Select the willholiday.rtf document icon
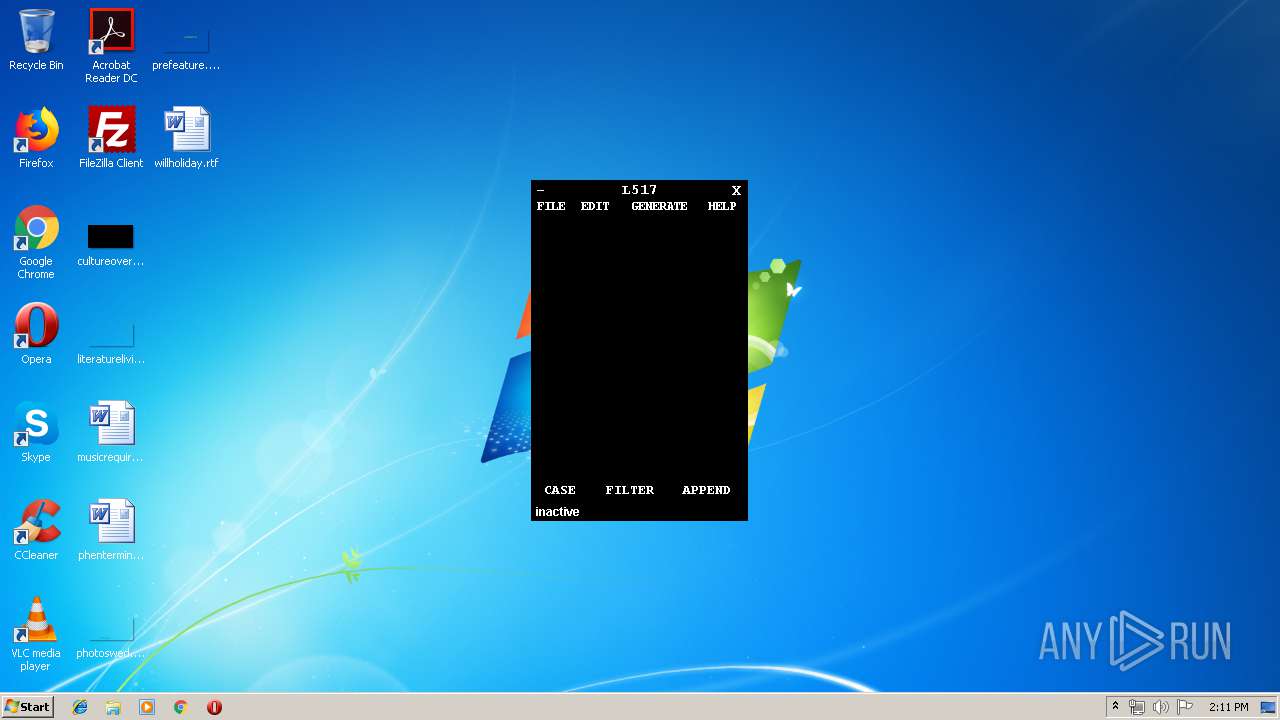 [x=186, y=139]
